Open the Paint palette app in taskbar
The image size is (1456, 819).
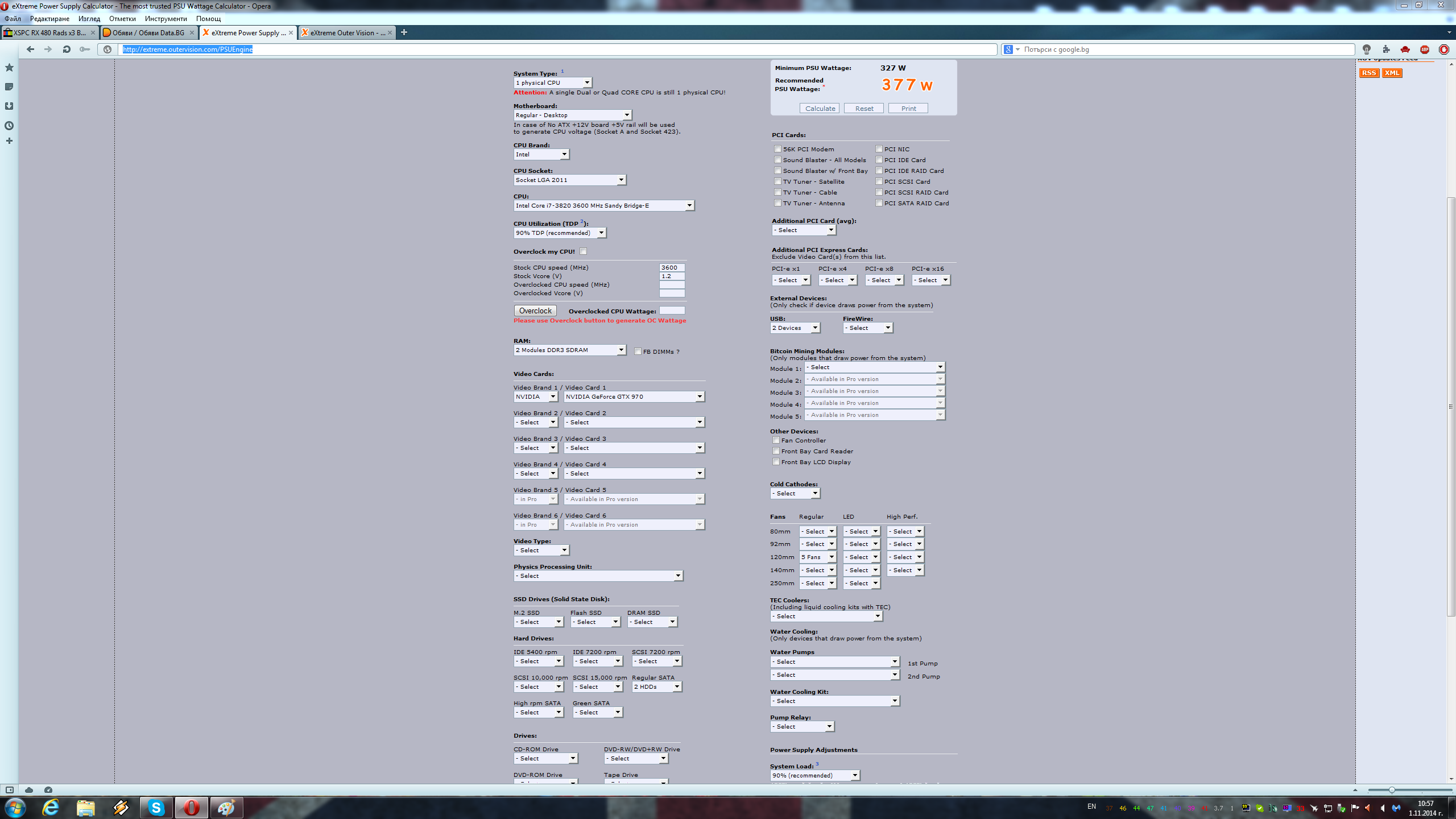click(226, 807)
